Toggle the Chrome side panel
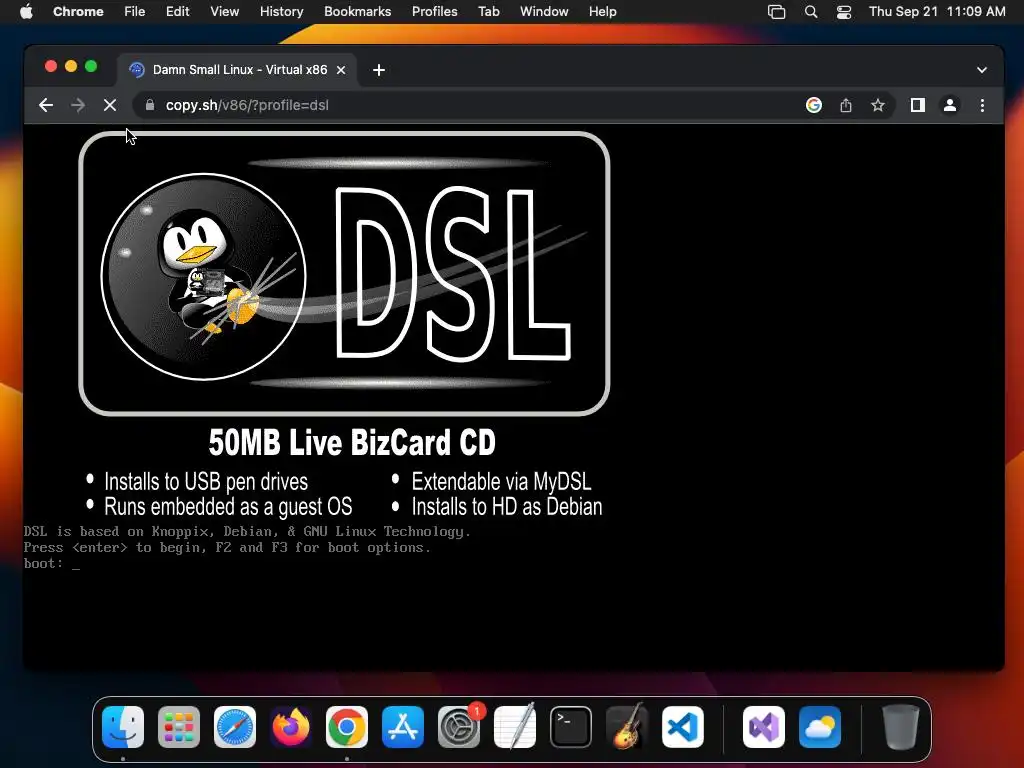This screenshot has width=1024, height=768. pyautogui.click(x=918, y=105)
